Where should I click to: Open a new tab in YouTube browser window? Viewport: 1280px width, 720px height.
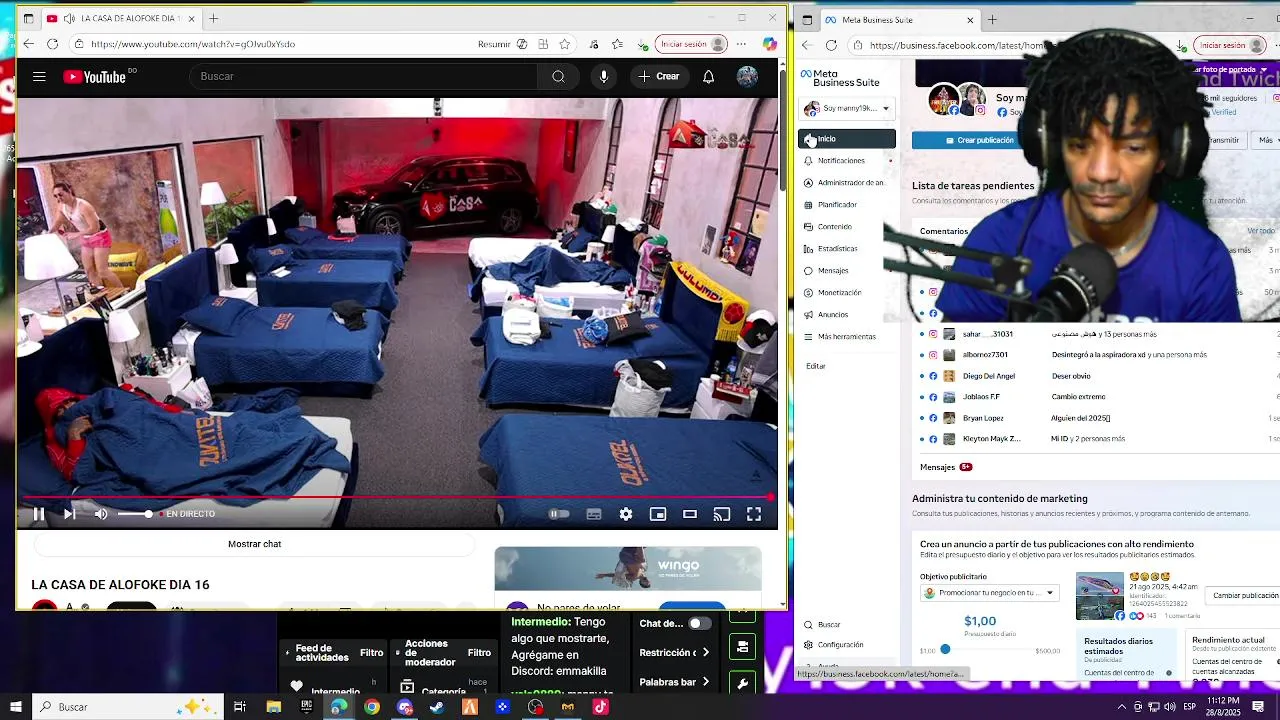pos(213,18)
